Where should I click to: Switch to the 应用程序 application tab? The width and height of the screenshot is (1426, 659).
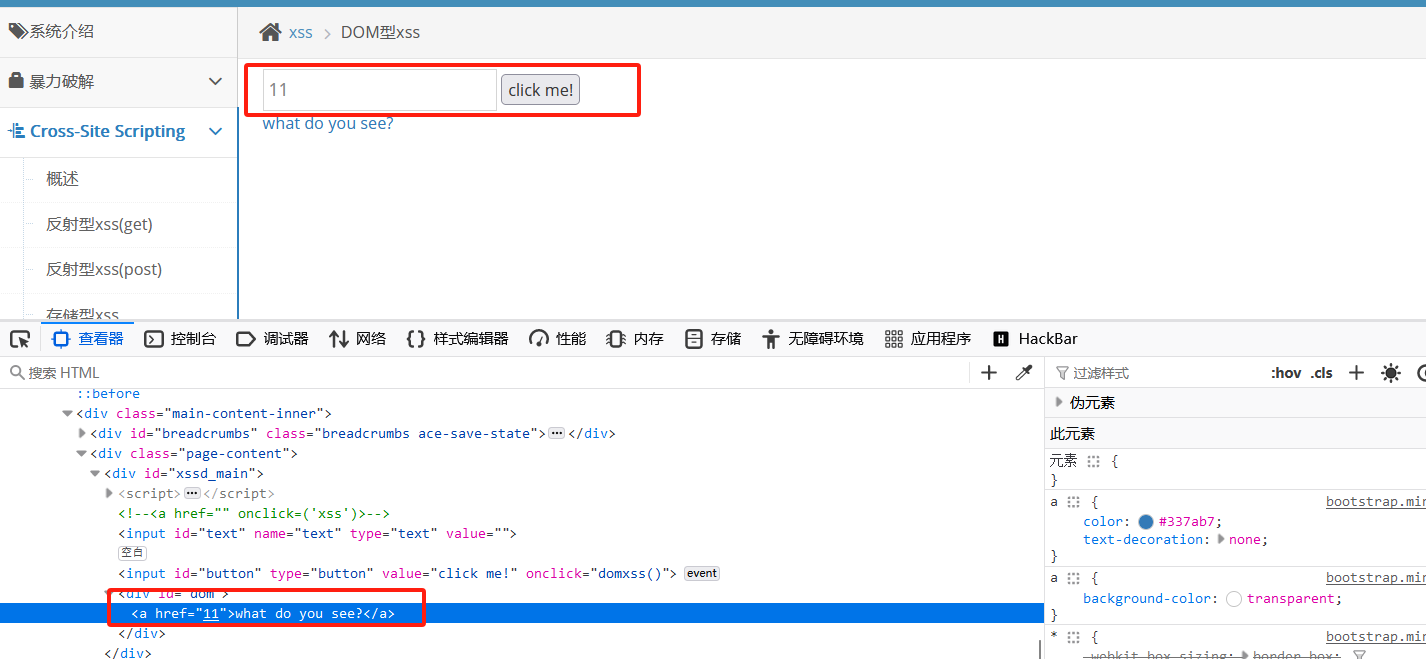928,339
